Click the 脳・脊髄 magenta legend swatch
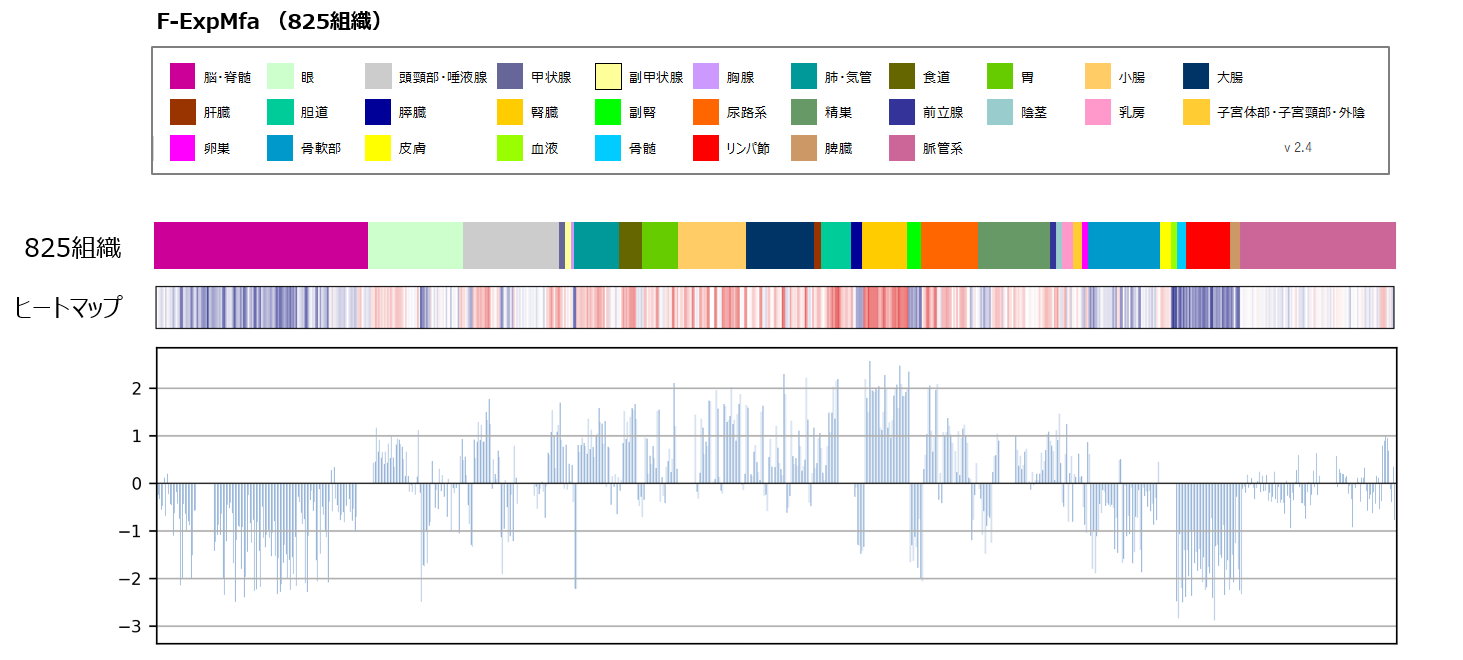The width and height of the screenshot is (1463, 660). [182, 77]
